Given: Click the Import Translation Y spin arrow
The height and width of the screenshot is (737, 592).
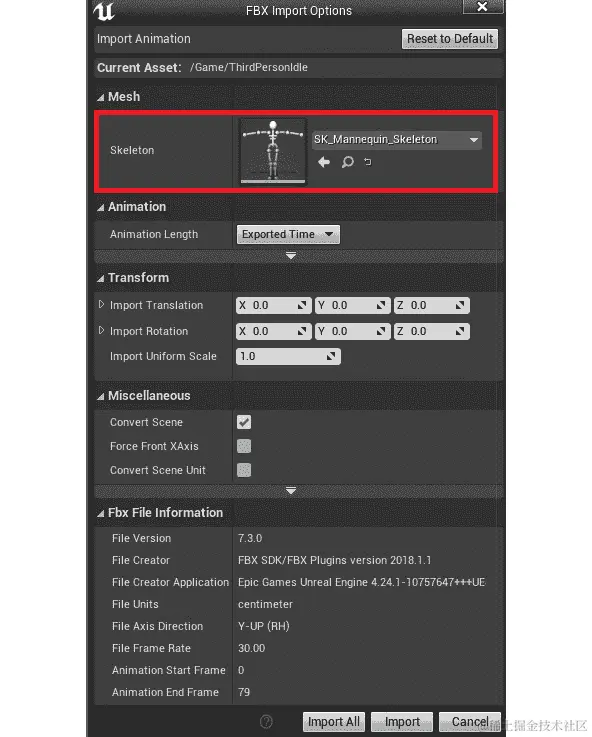Looking at the screenshot, I should (x=381, y=306).
